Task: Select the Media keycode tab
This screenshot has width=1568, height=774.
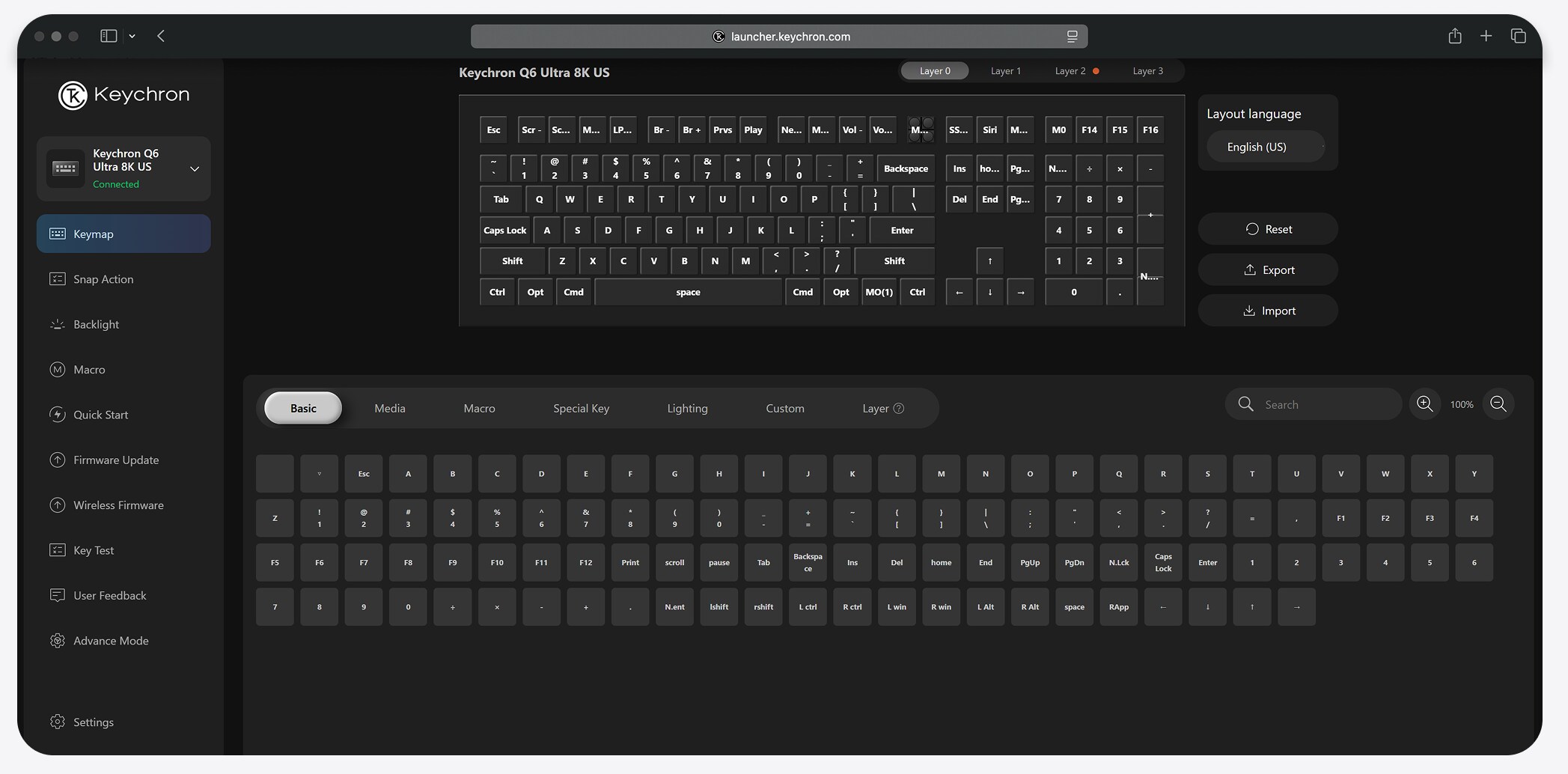Action: pyautogui.click(x=390, y=408)
